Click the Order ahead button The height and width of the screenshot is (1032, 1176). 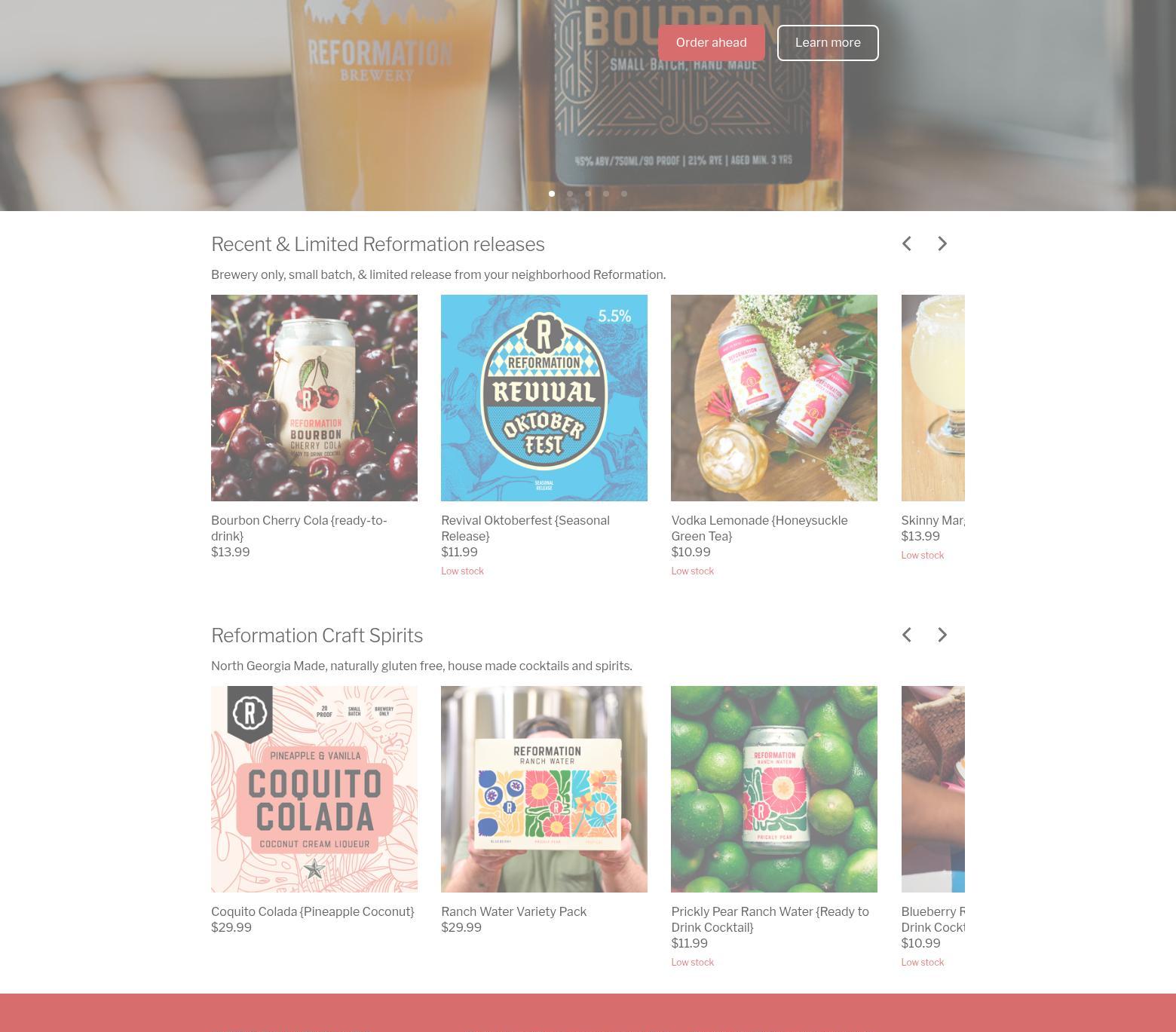pyautogui.click(x=711, y=43)
